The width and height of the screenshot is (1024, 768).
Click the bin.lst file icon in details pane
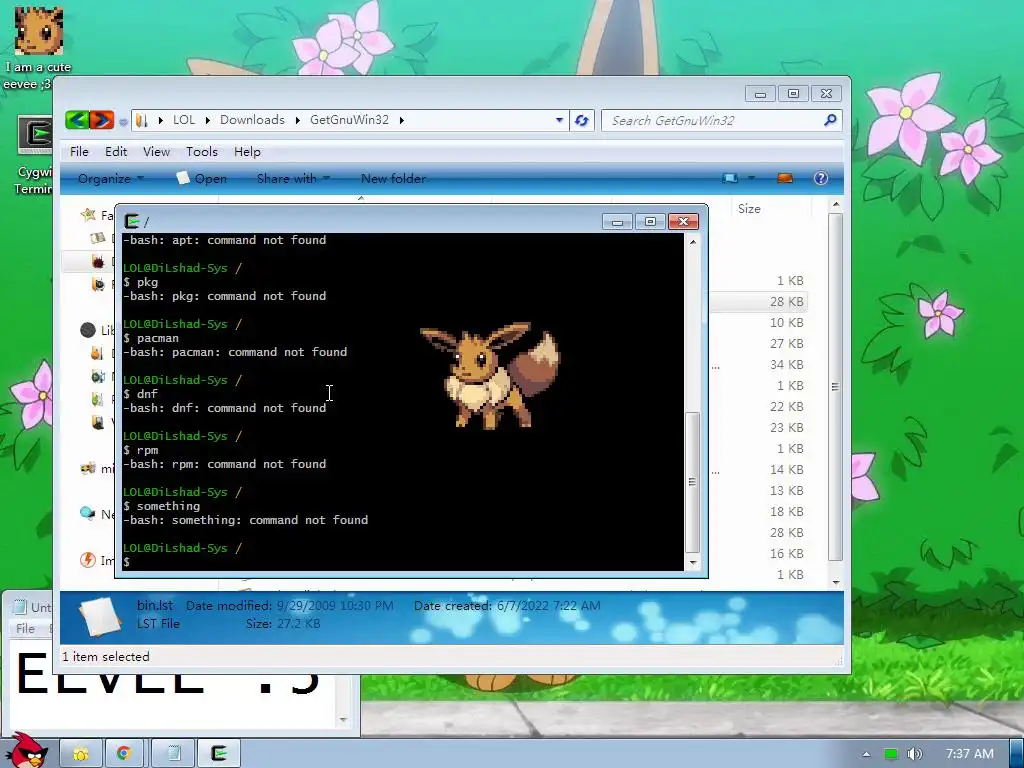click(x=99, y=616)
